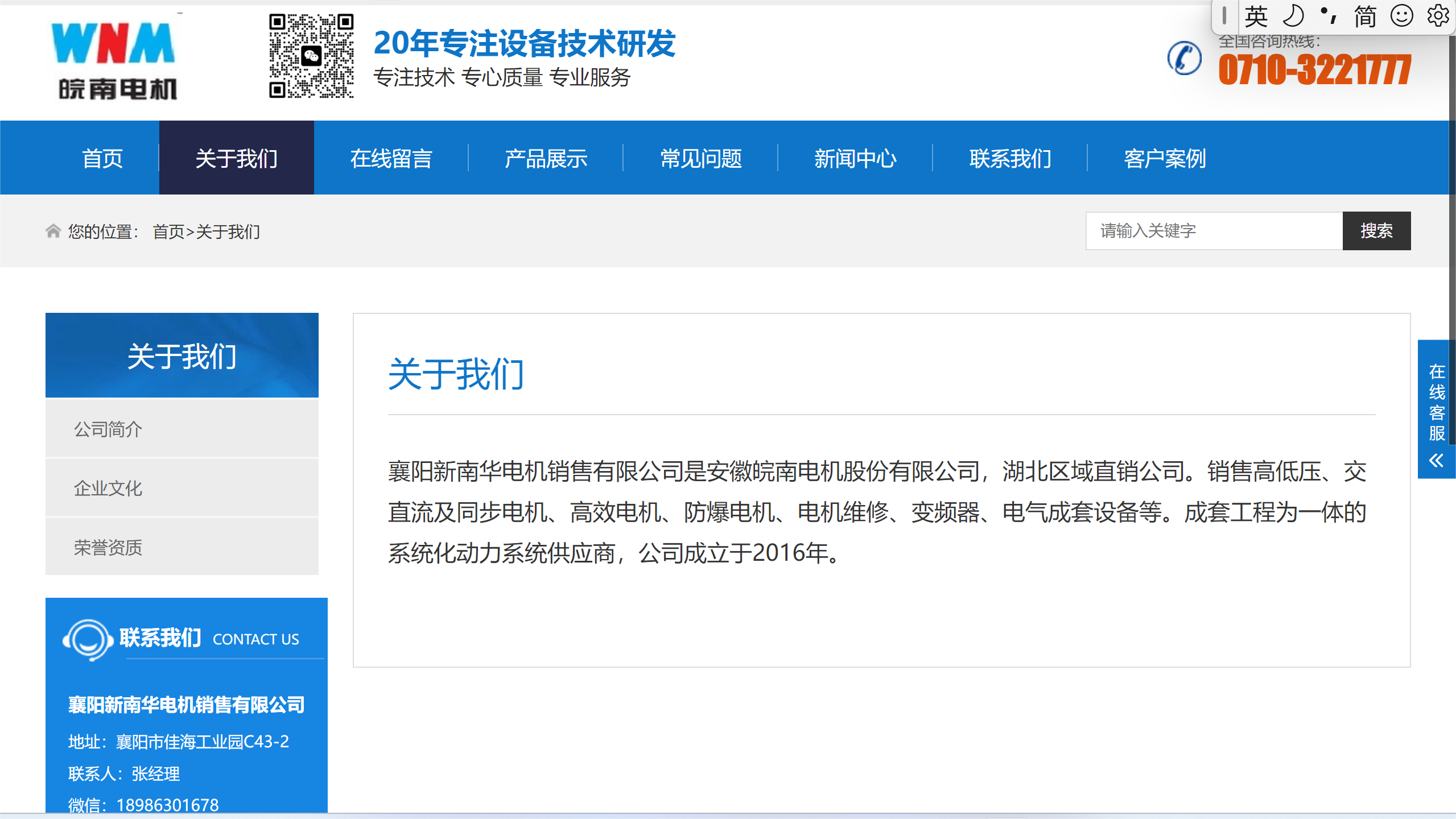Toggle IME English/Chinese mode indicator
The width and height of the screenshot is (1456, 819).
tap(1255, 16)
